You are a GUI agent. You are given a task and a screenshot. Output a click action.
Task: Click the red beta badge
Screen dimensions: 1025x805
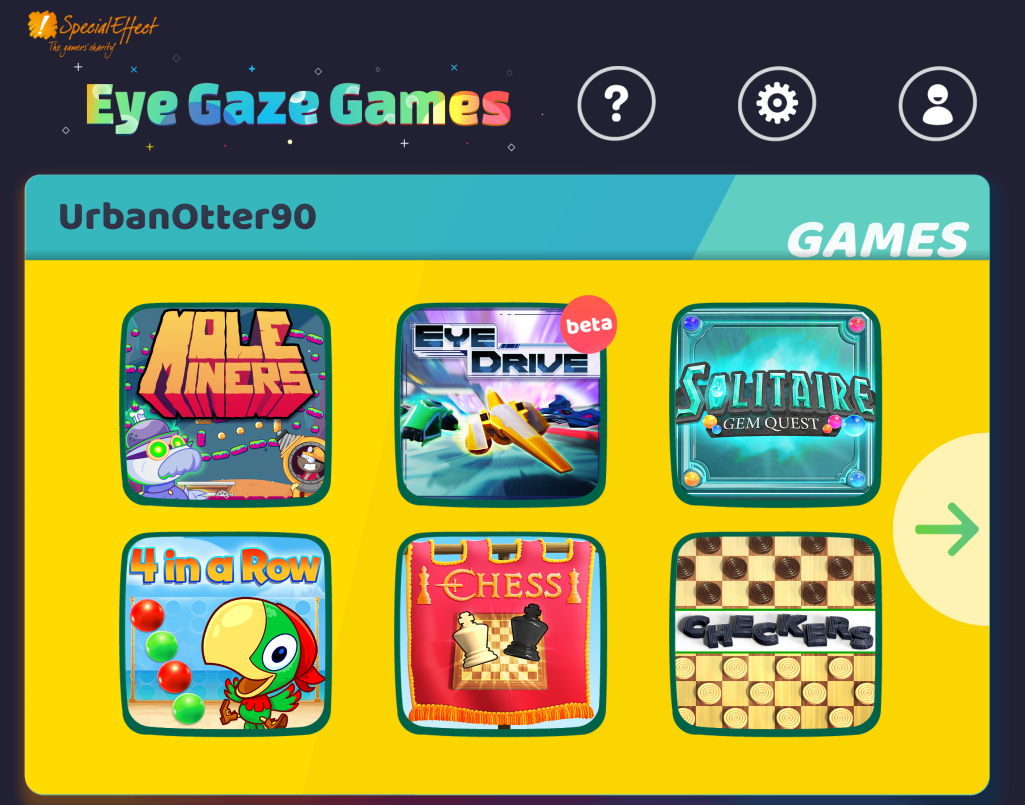click(588, 324)
